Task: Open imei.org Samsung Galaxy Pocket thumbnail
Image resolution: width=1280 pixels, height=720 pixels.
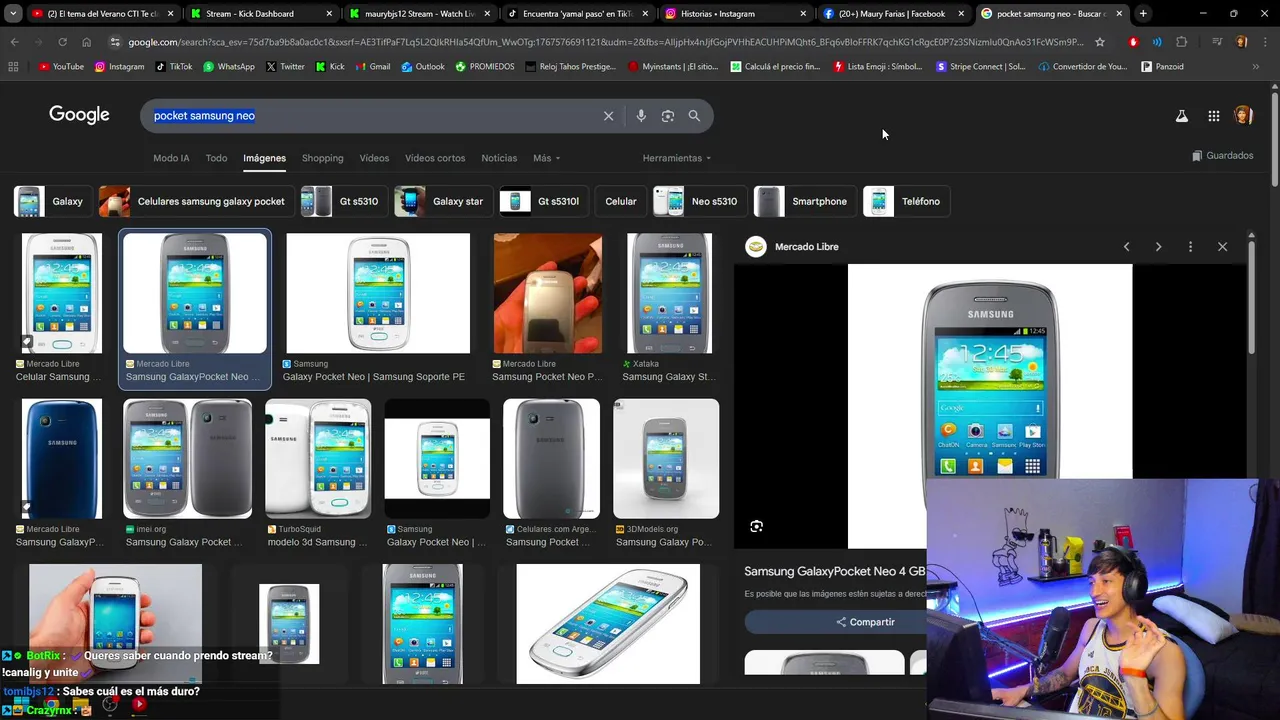Action: coord(188,459)
